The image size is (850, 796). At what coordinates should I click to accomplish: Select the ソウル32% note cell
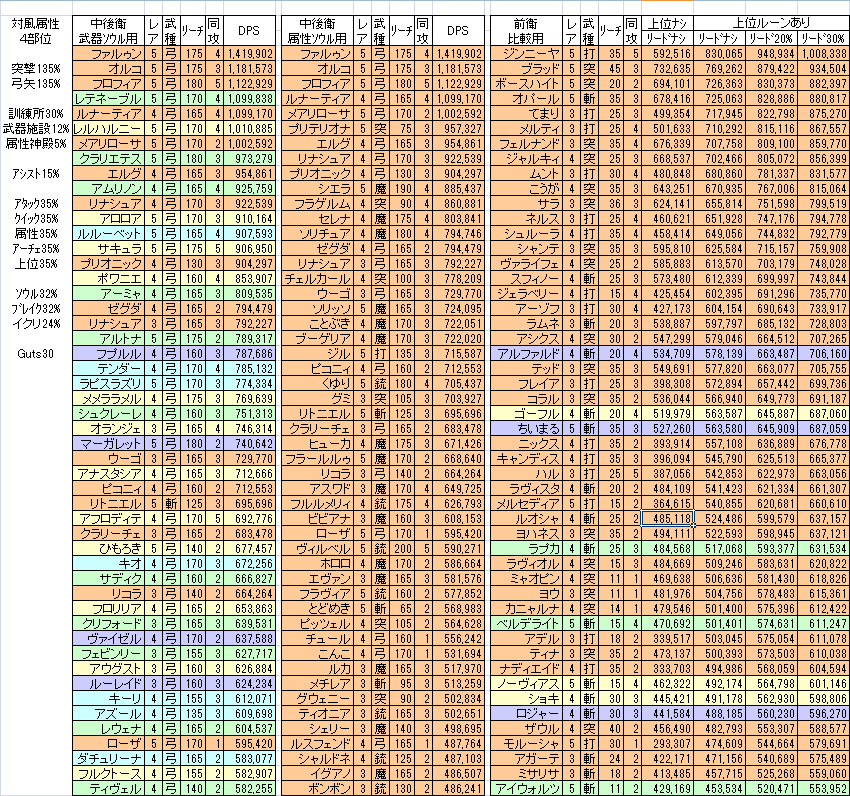[x=36, y=294]
